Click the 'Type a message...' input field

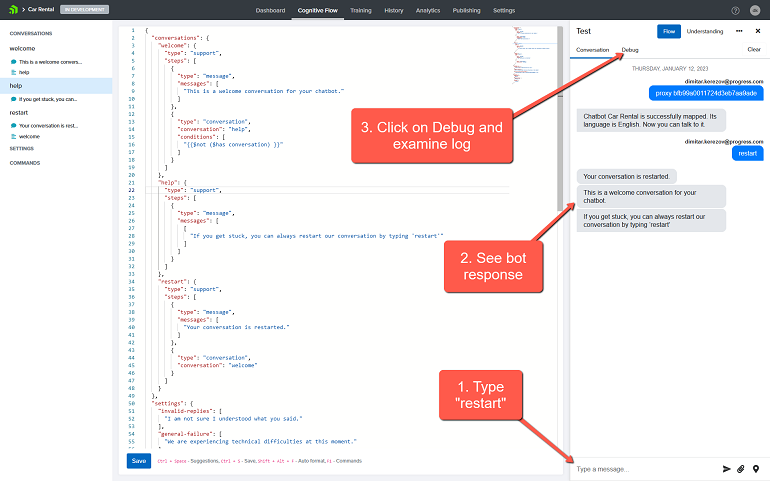click(646, 469)
